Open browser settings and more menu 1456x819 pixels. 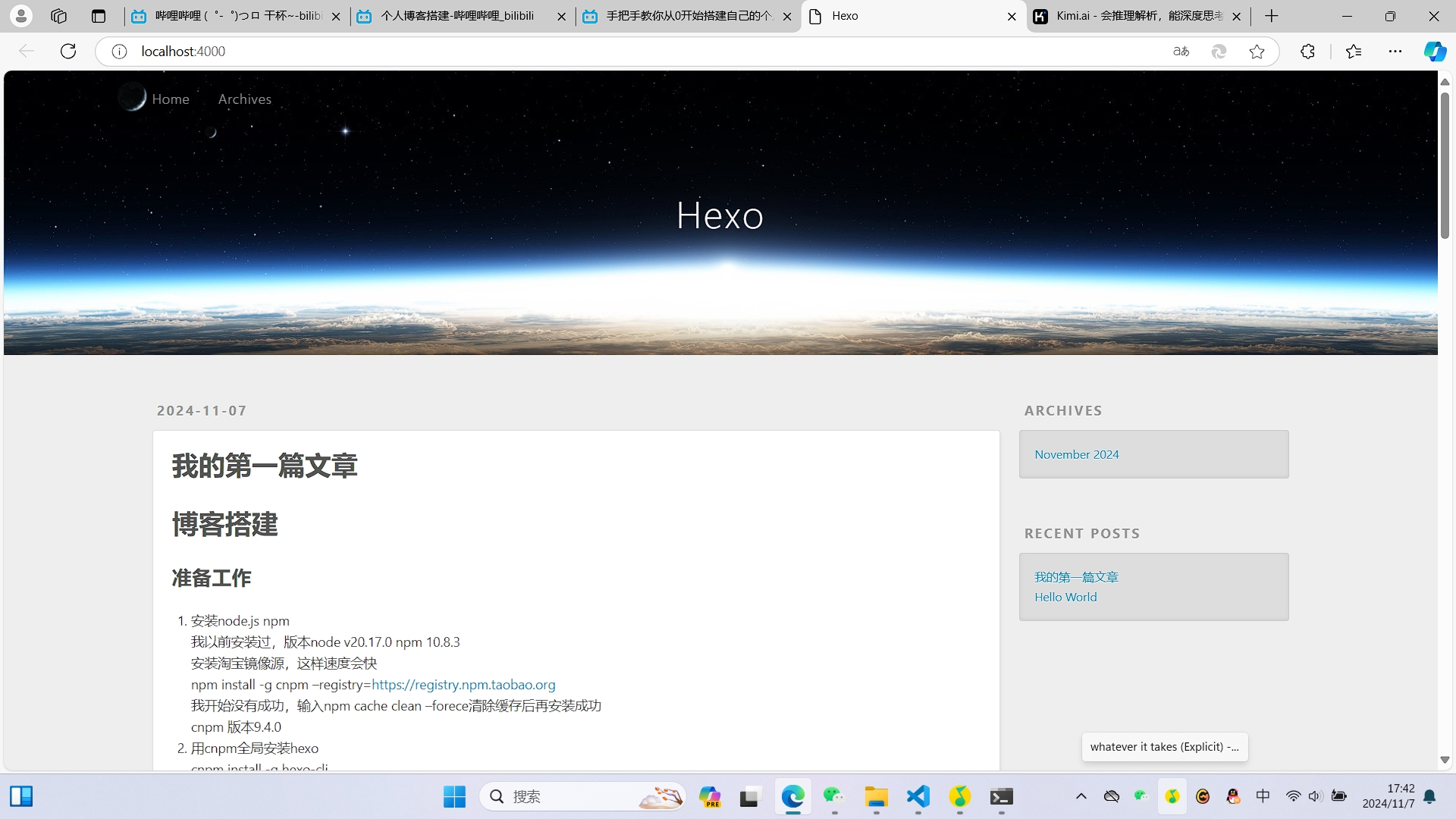pyautogui.click(x=1395, y=52)
